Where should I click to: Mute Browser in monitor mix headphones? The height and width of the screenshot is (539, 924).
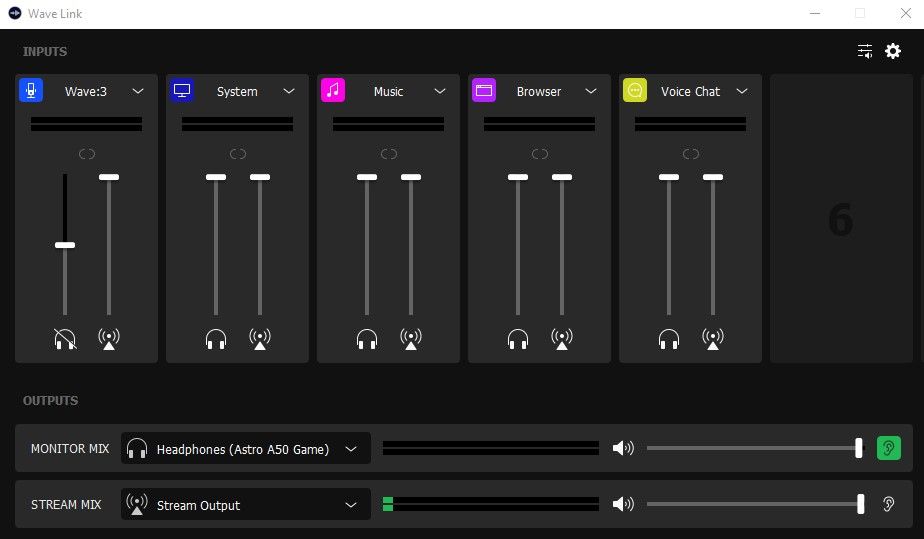(518, 339)
